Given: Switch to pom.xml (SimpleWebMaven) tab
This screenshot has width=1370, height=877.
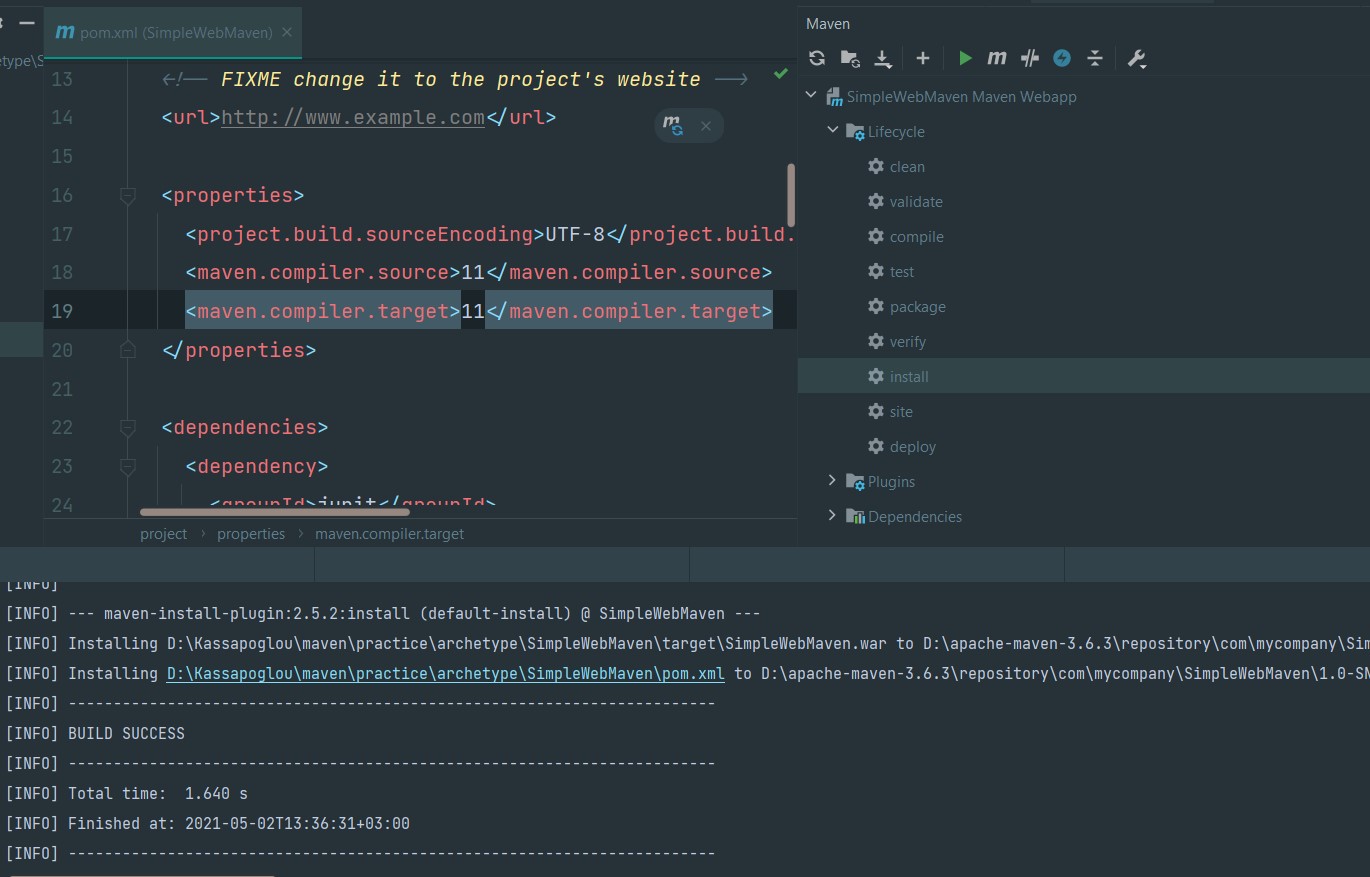Looking at the screenshot, I should click(x=175, y=33).
